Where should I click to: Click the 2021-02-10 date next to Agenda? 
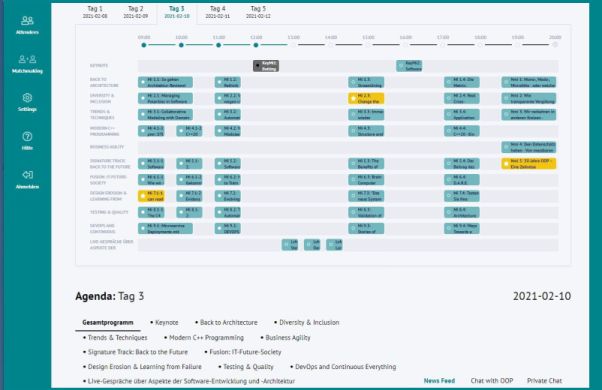[x=542, y=296]
